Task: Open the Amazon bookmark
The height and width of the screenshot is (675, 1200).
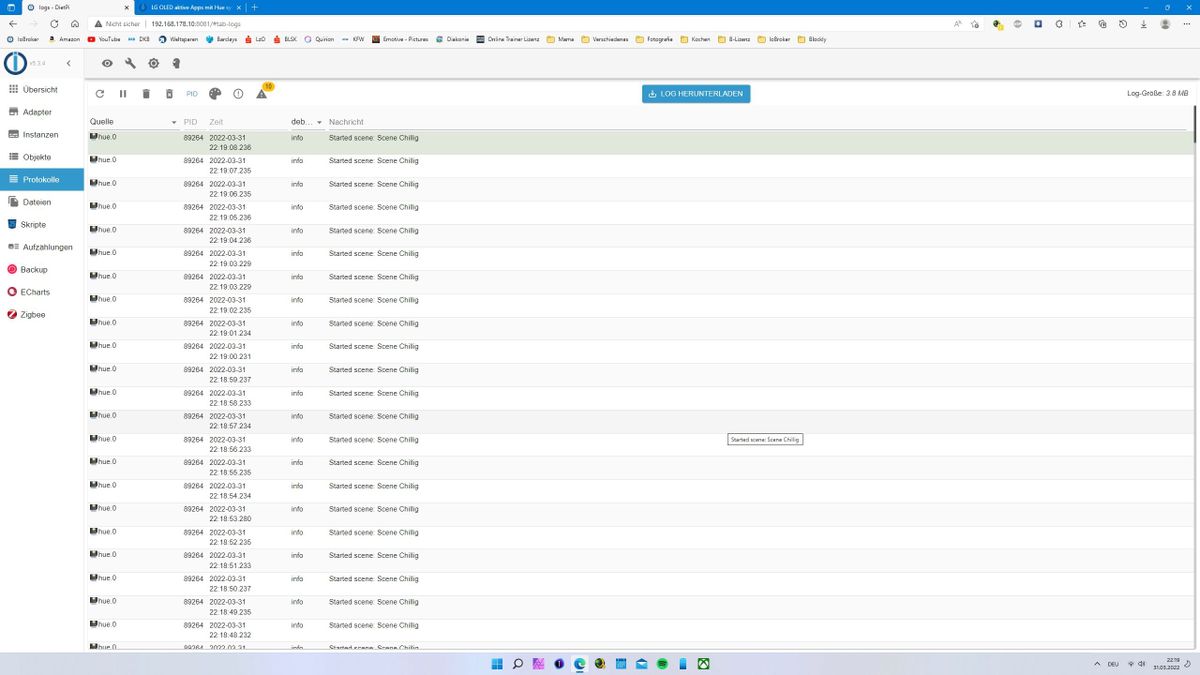Action: pyautogui.click(x=64, y=39)
